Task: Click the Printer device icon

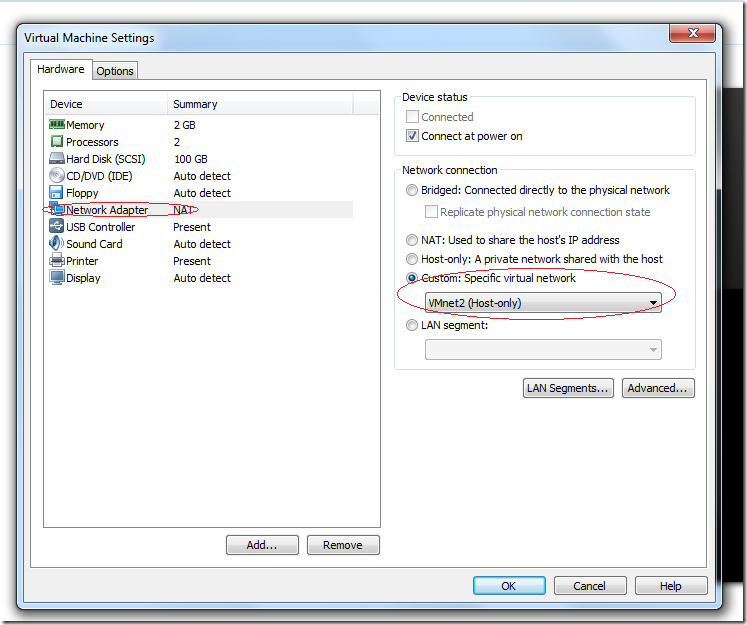Action: [57, 261]
